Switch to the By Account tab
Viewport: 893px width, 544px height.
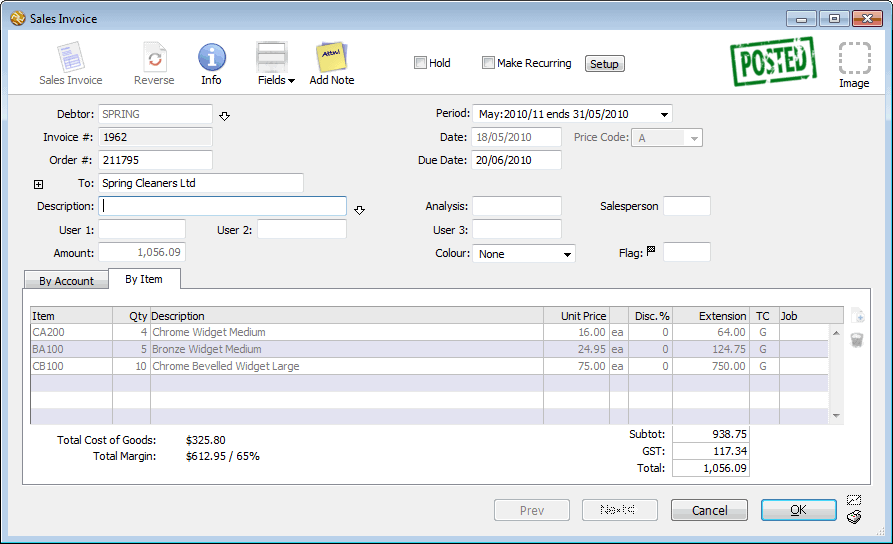tap(66, 280)
